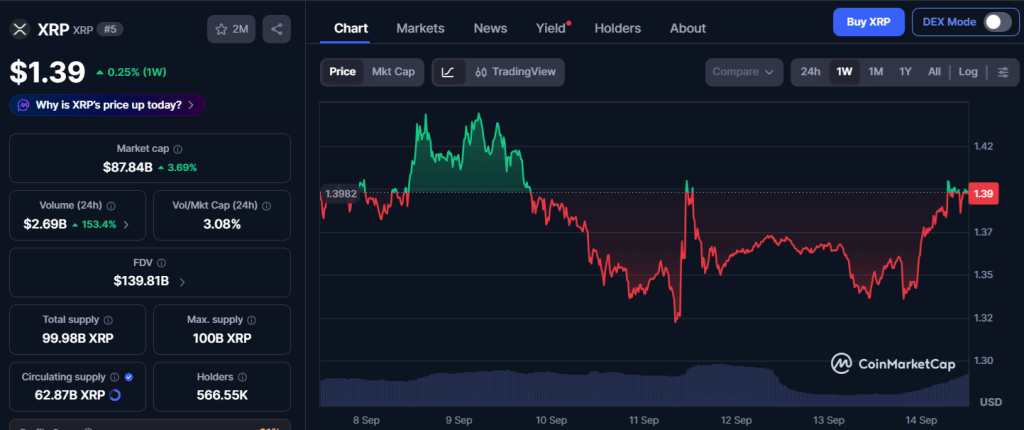Toggle Log scale on chart
The height and width of the screenshot is (430, 1024).
(x=968, y=72)
